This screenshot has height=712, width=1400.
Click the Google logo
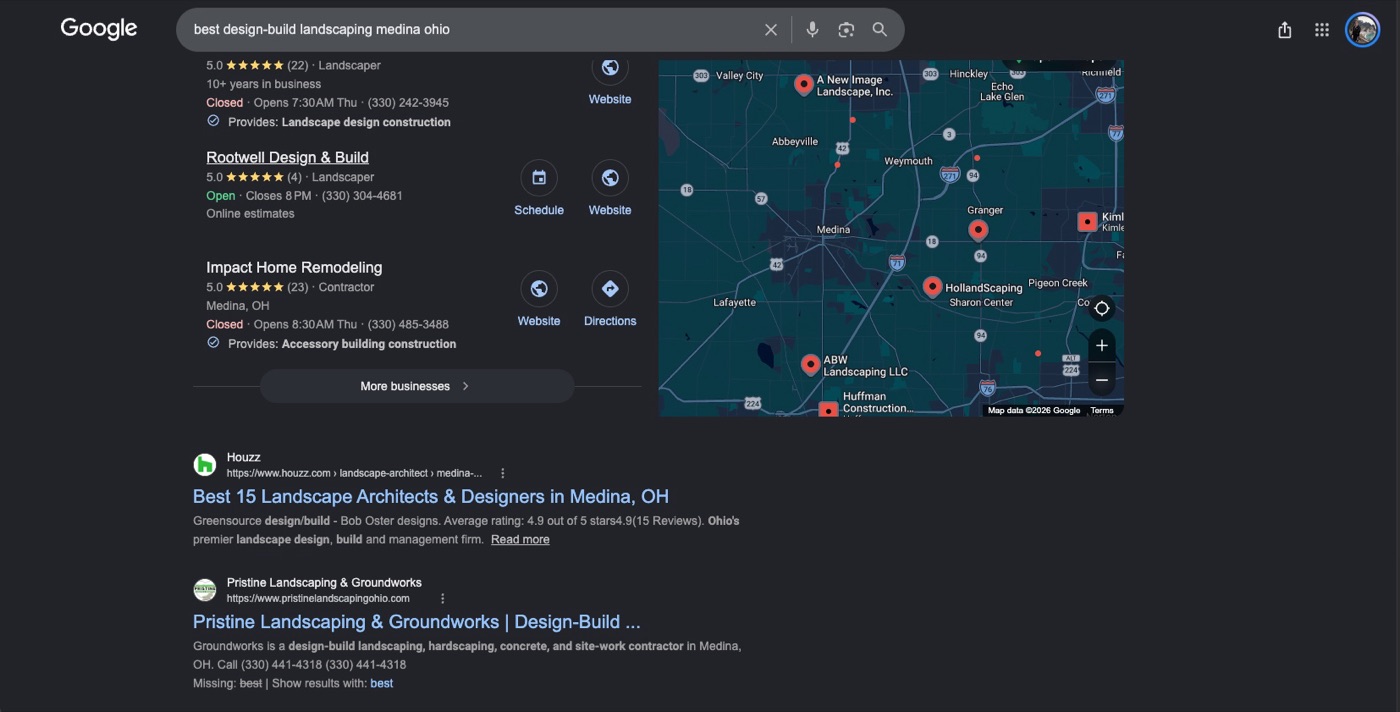[x=99, y=29]
